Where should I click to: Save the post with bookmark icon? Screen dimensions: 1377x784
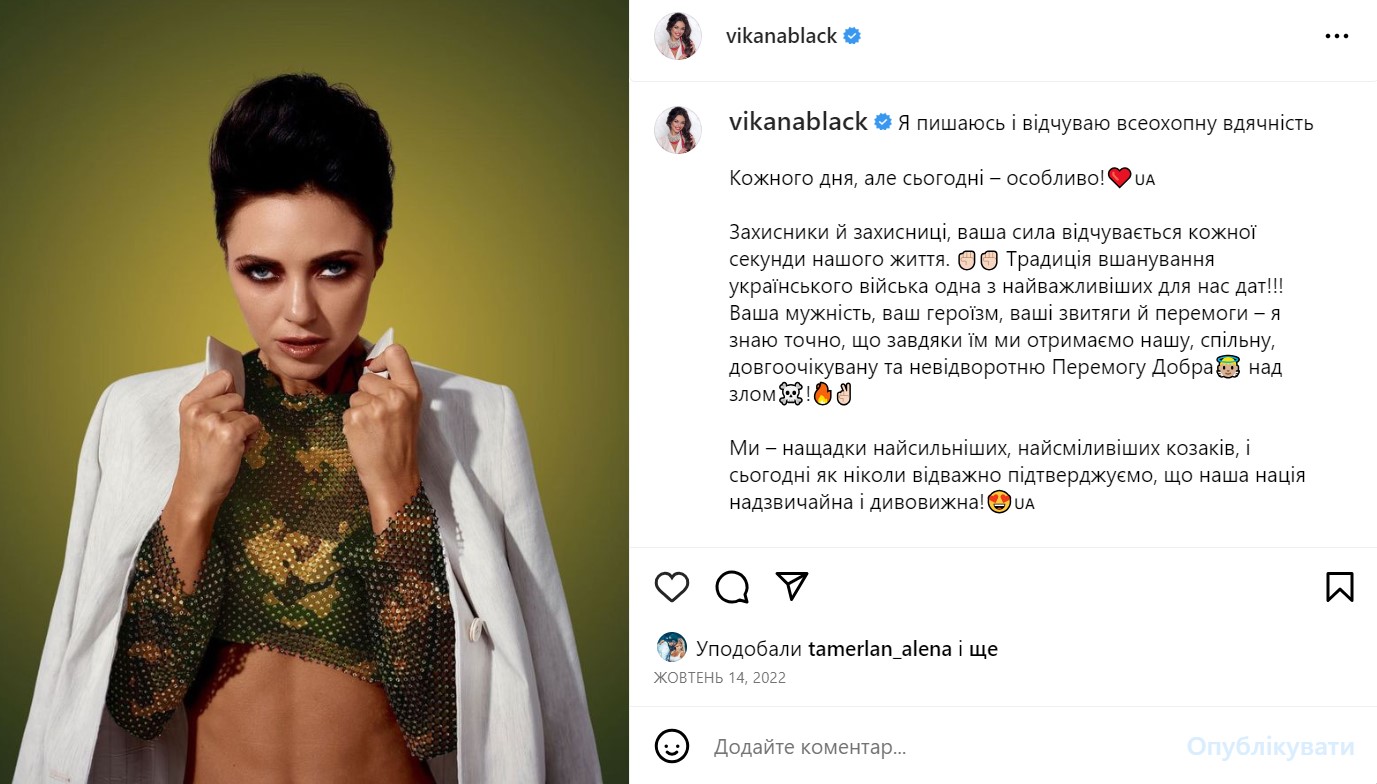click(x=1340, y=586)
